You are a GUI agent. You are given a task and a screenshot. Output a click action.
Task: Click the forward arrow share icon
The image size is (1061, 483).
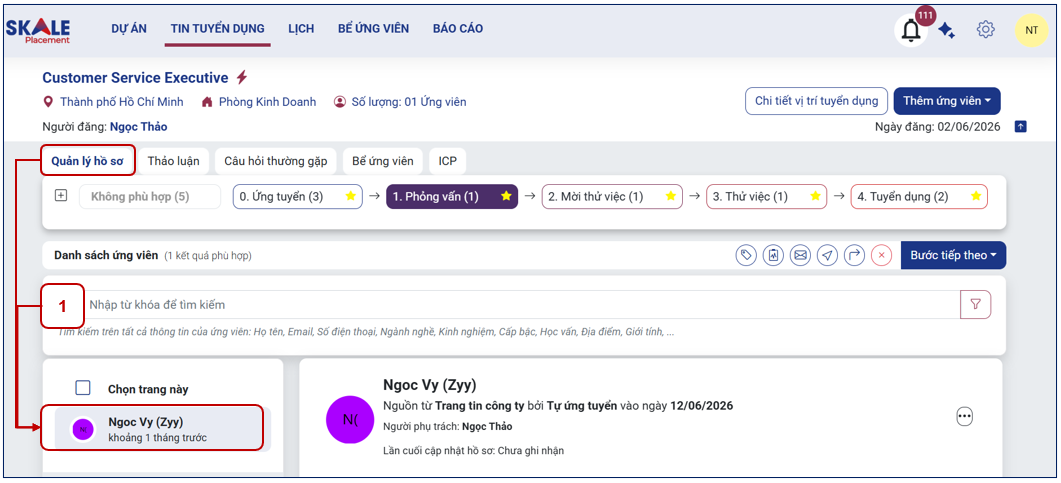(855, 256)
